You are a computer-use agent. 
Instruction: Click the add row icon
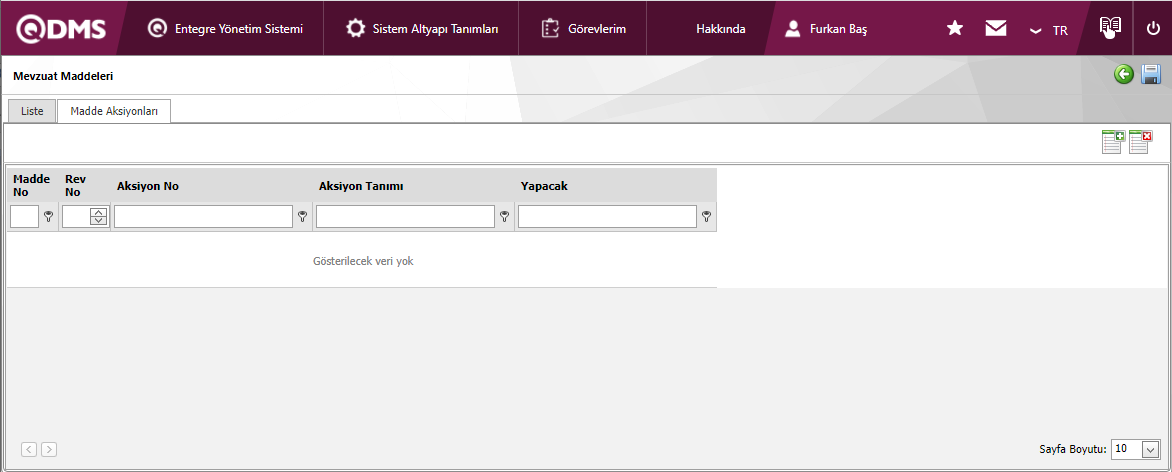(1112, 142)
